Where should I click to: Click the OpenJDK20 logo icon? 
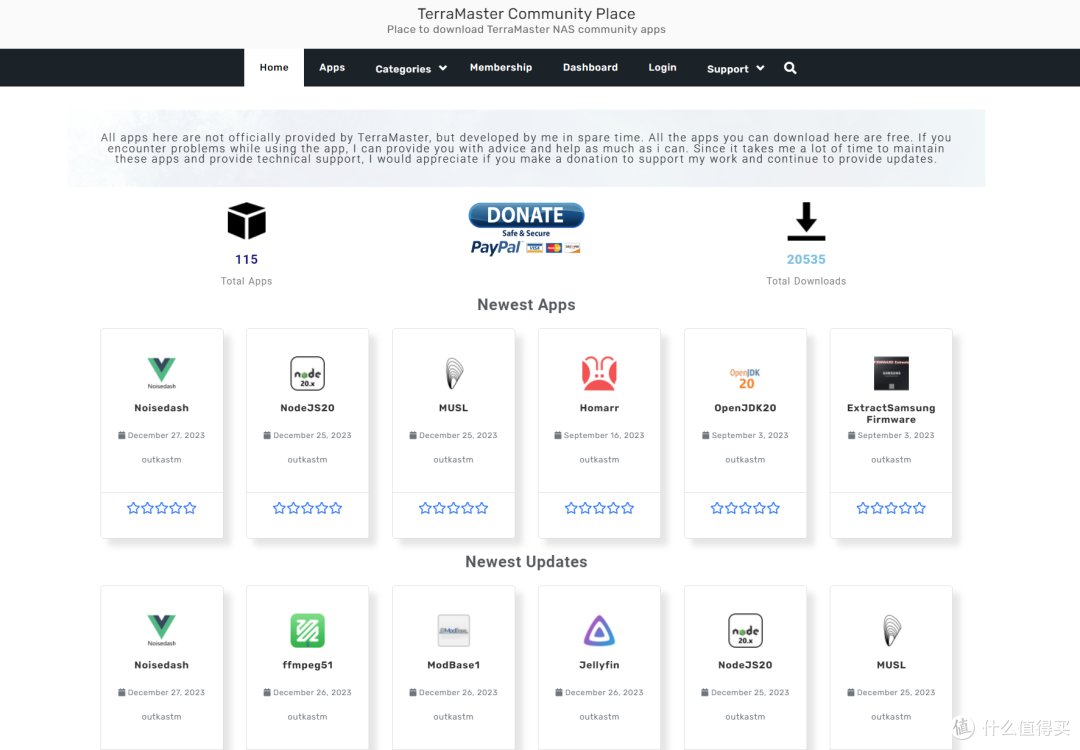(x=745, y=378)
